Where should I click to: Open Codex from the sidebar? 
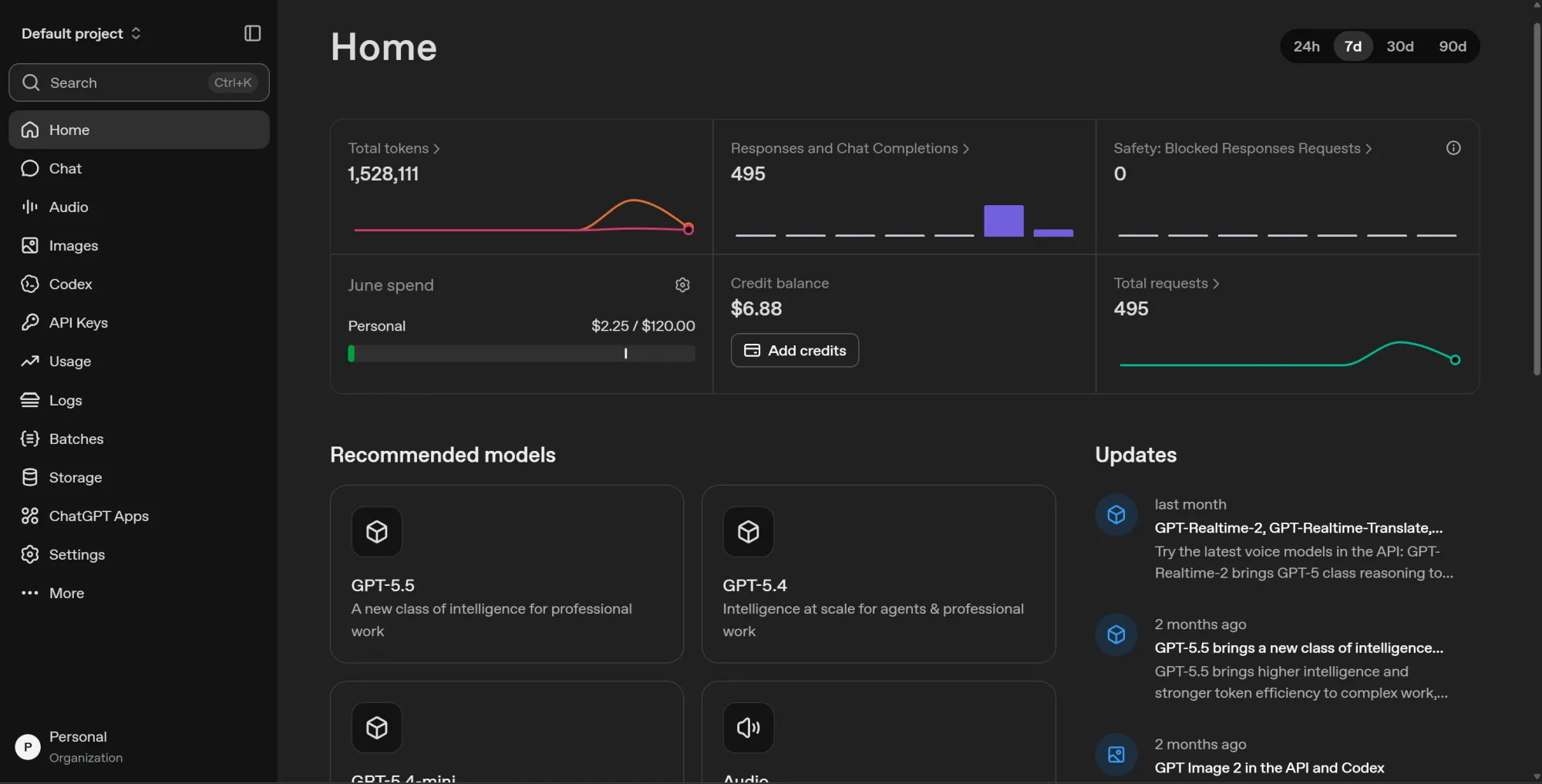(x=139, y=284)
